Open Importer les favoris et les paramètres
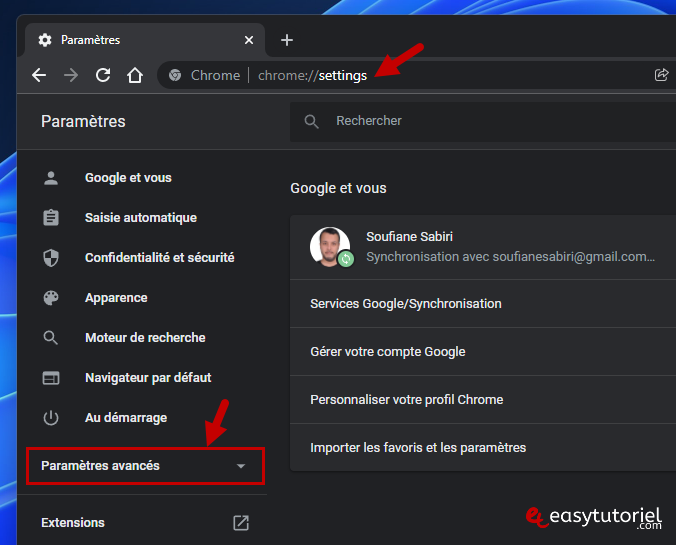Image resolution: width=676 pixels, height=545 pixels. (x=483, y=448)
